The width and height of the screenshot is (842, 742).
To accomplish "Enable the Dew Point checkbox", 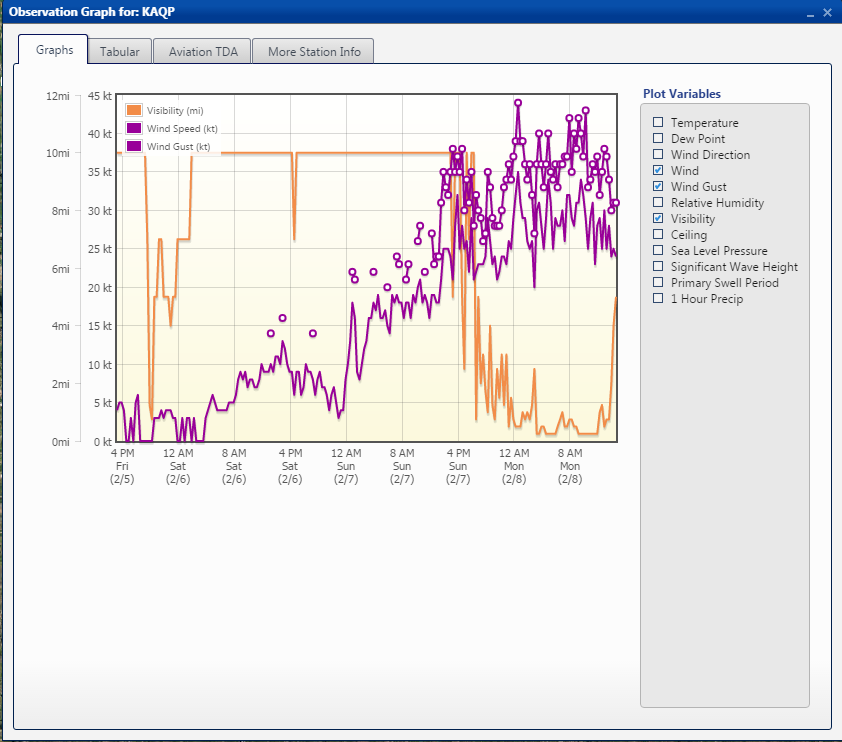I will pos(658,139).
